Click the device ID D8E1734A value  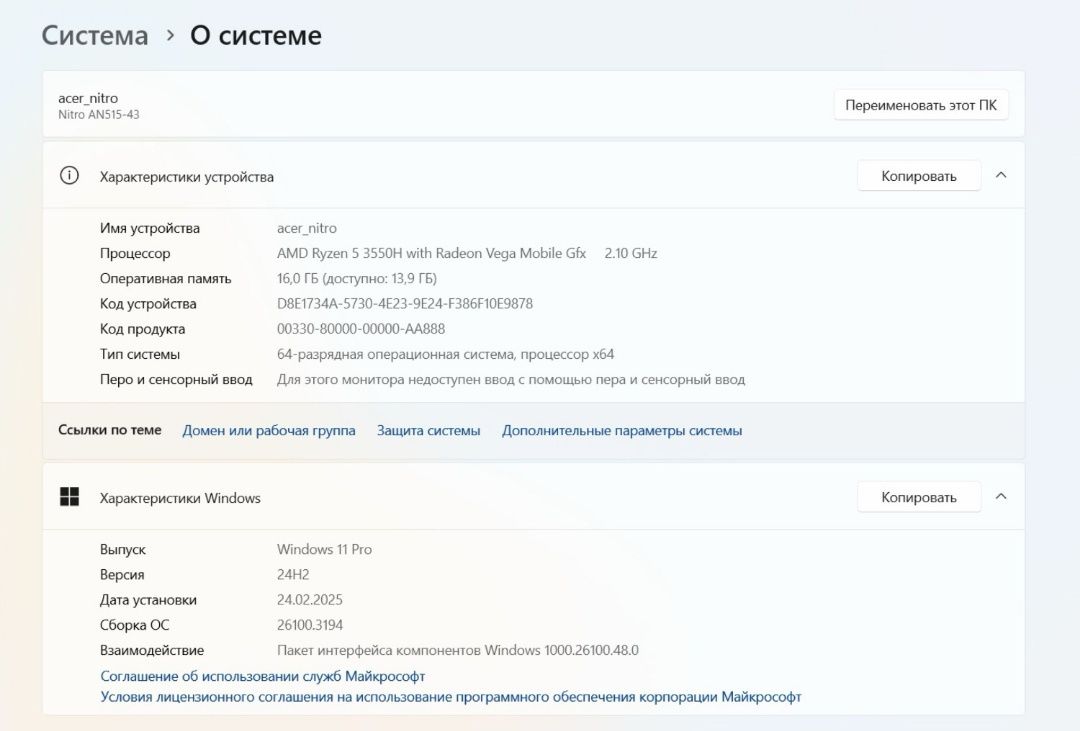[x=405, y=303]
